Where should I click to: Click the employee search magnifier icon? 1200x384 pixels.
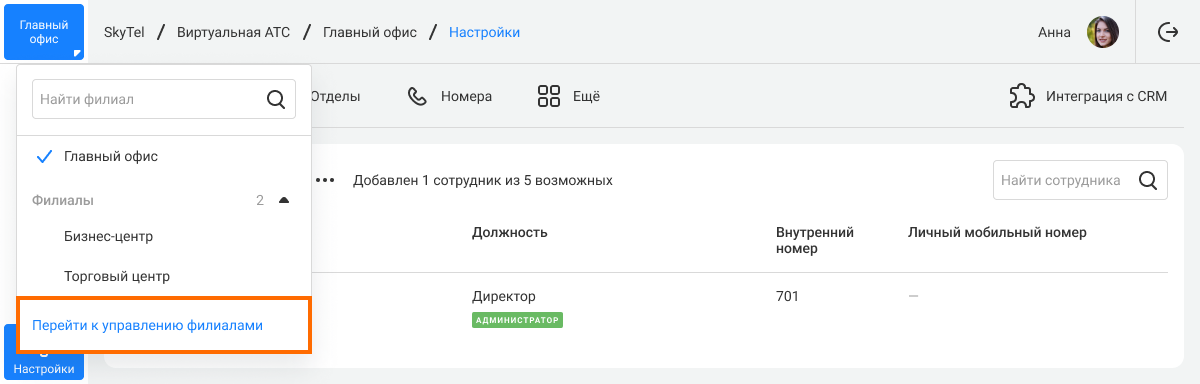click(1148, 181)
